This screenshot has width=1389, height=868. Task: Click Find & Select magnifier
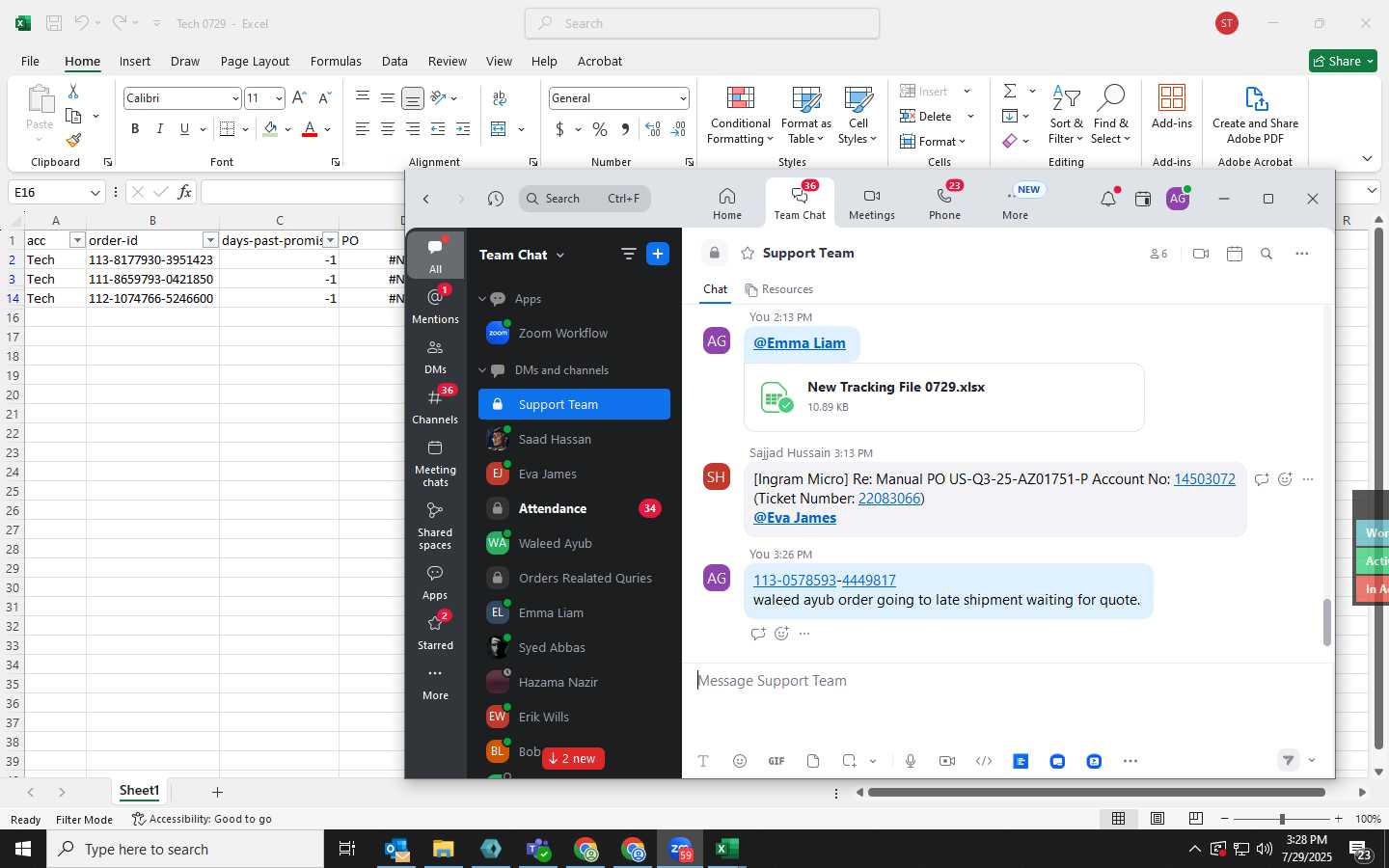1110,116
